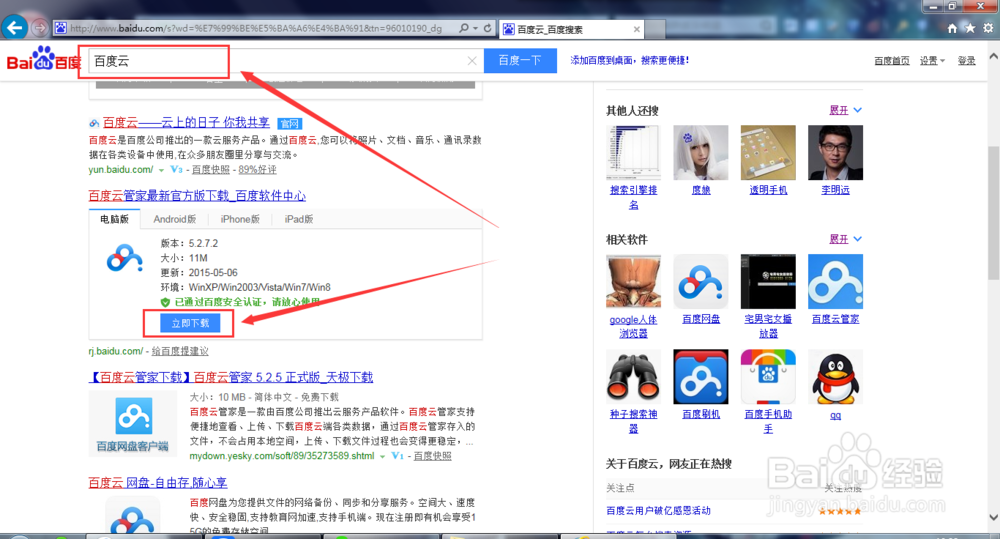Clear the search box with X icon
The height and width of the screenshot is (539, 1000).
coord(472,61)
